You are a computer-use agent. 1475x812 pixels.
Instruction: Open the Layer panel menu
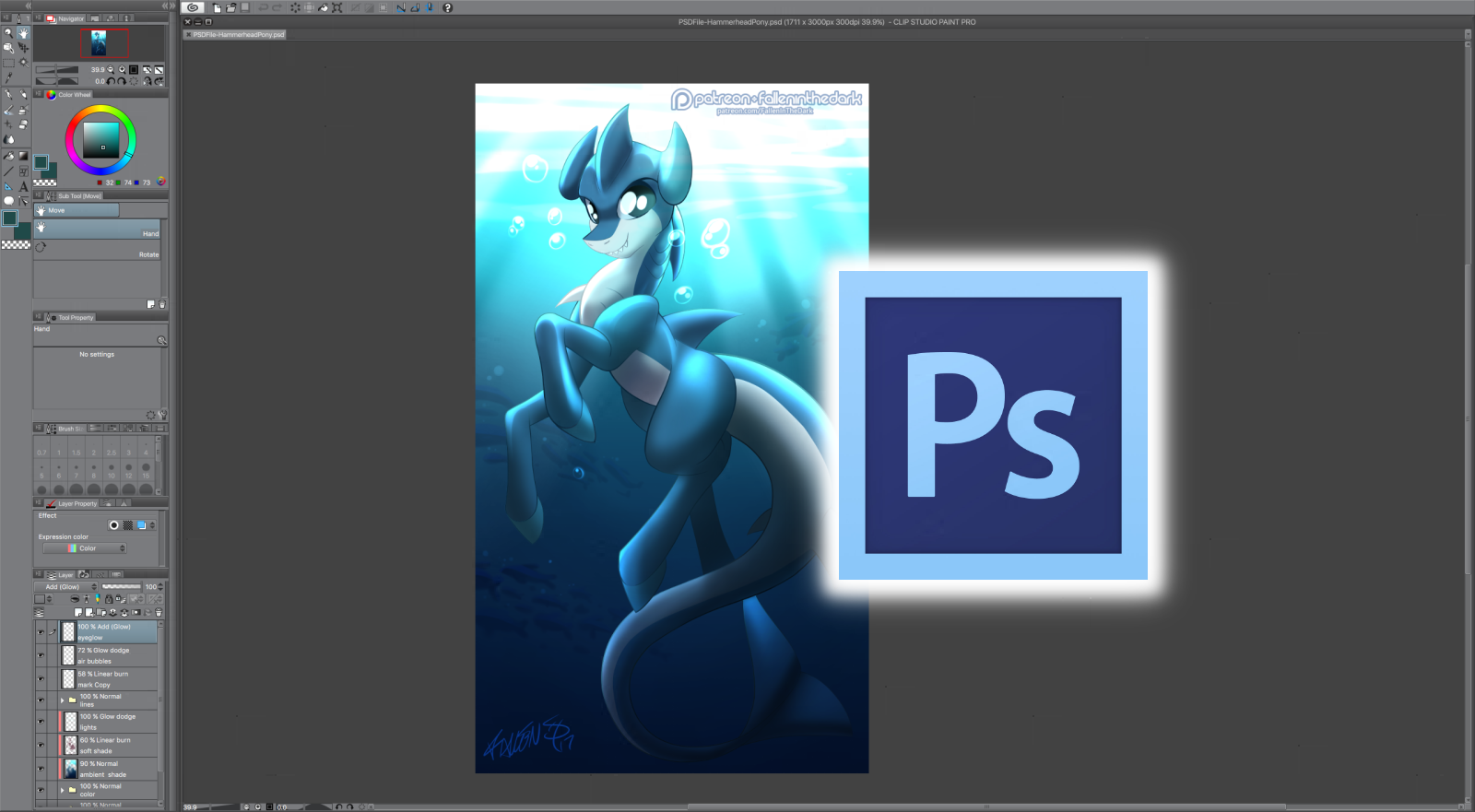point(40,574)
